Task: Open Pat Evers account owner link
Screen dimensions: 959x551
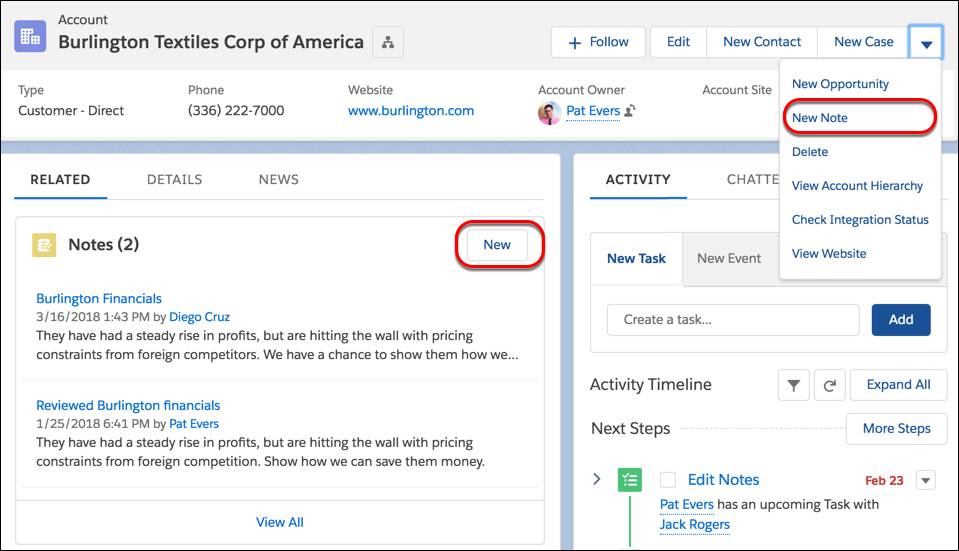Action: 593,111
